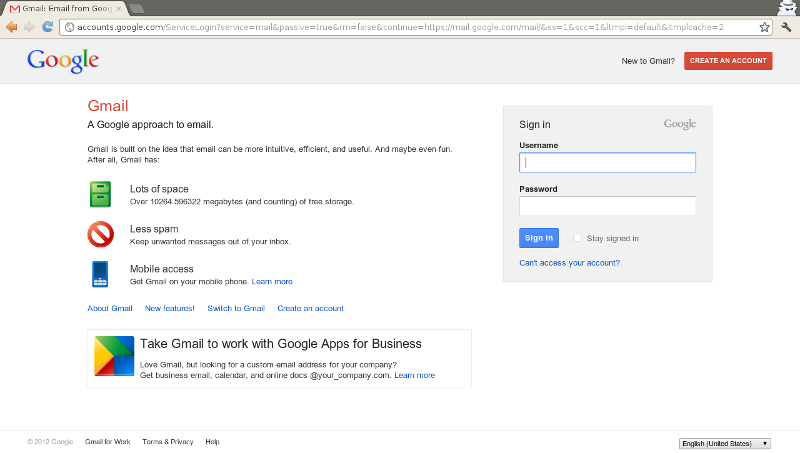Click the blue mobile phone icon
This screenshot has width=800, height=453.
(x=100, y=274)
